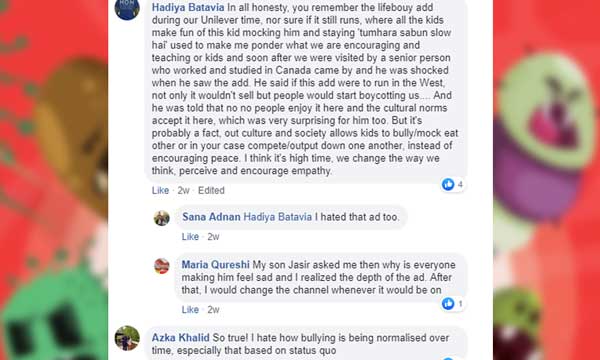Screen dimensions: 600x360
Task: Select the like count 4 beside thumbs-up
Action: pos(460,185)
